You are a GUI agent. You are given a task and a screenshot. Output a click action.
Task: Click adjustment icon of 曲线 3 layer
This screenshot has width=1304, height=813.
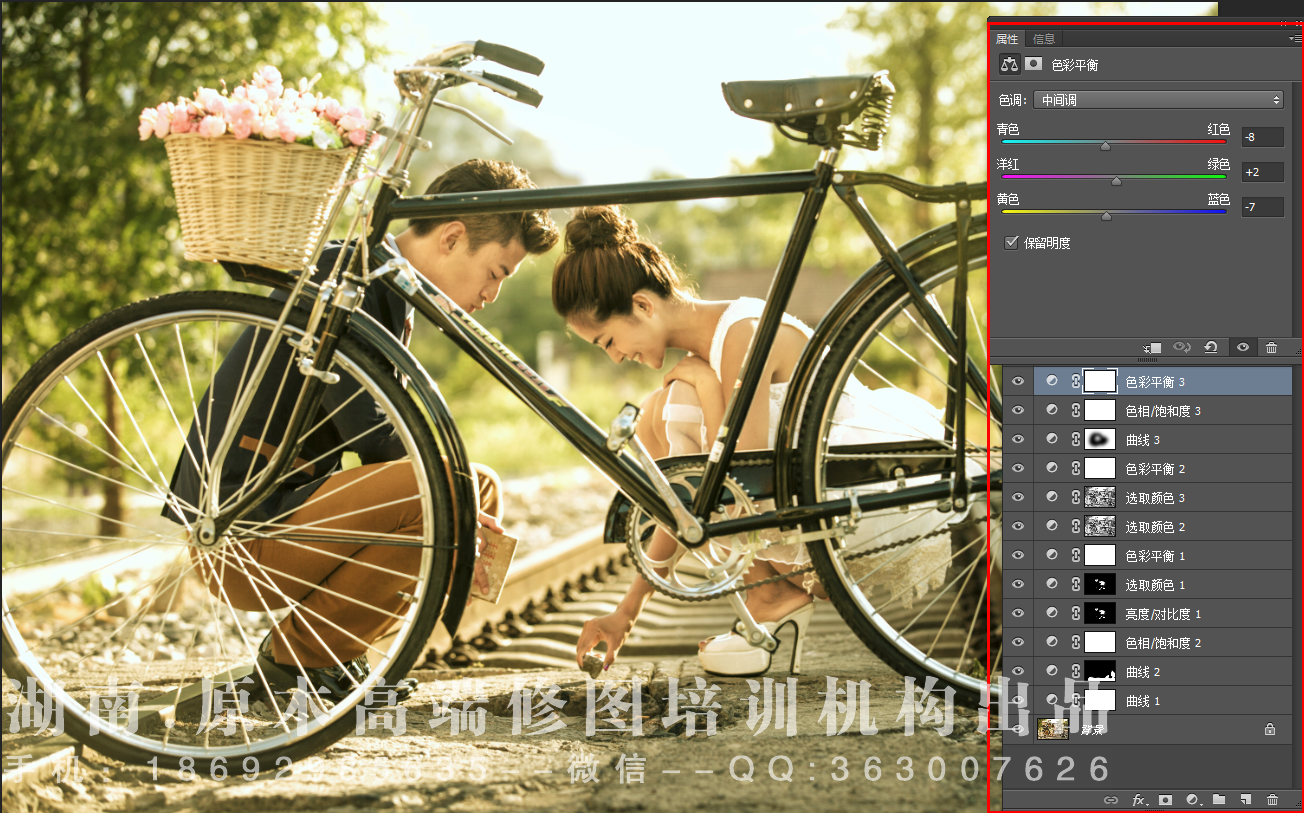pos(1052,439)
